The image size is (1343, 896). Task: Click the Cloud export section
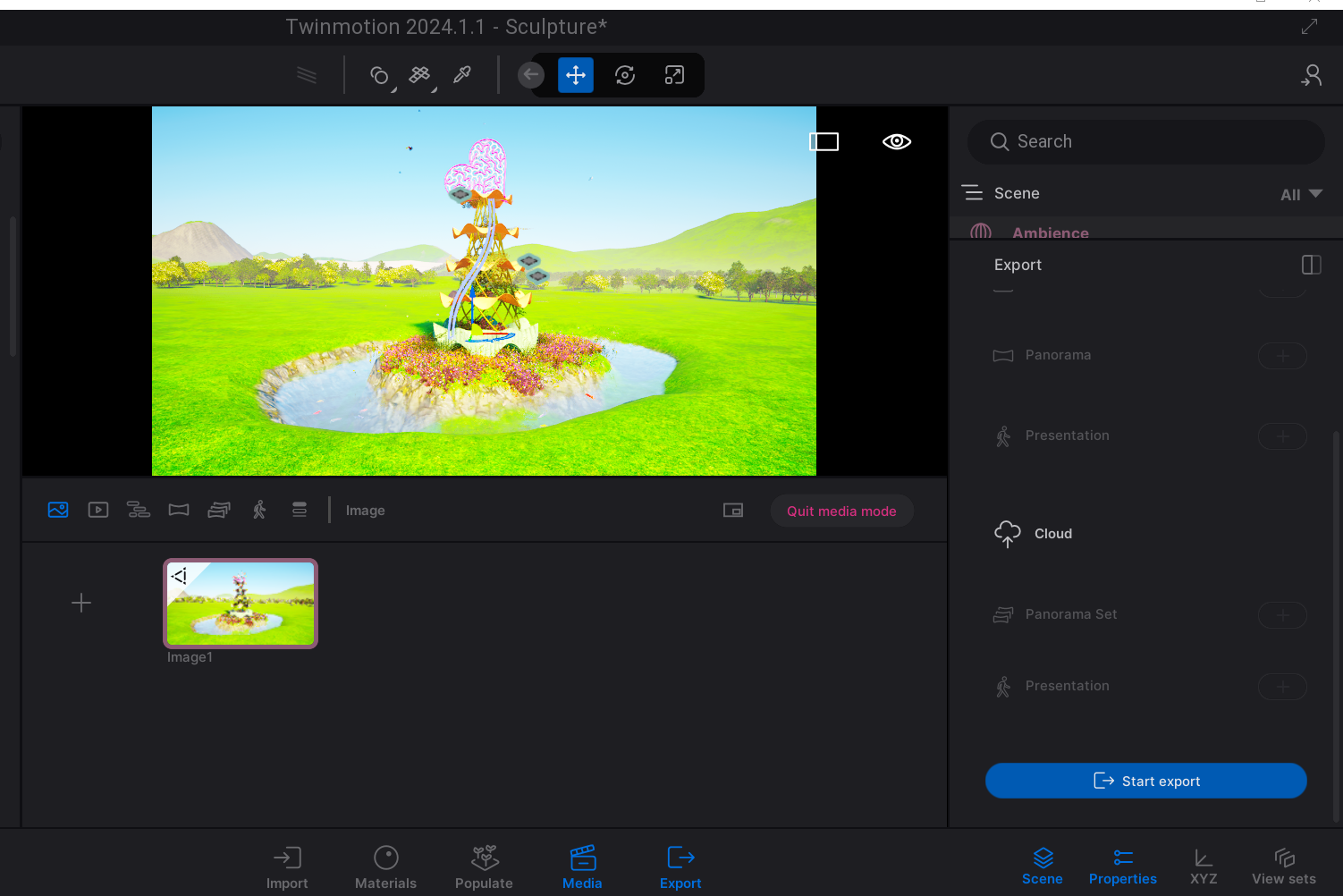click(1034, 534)
